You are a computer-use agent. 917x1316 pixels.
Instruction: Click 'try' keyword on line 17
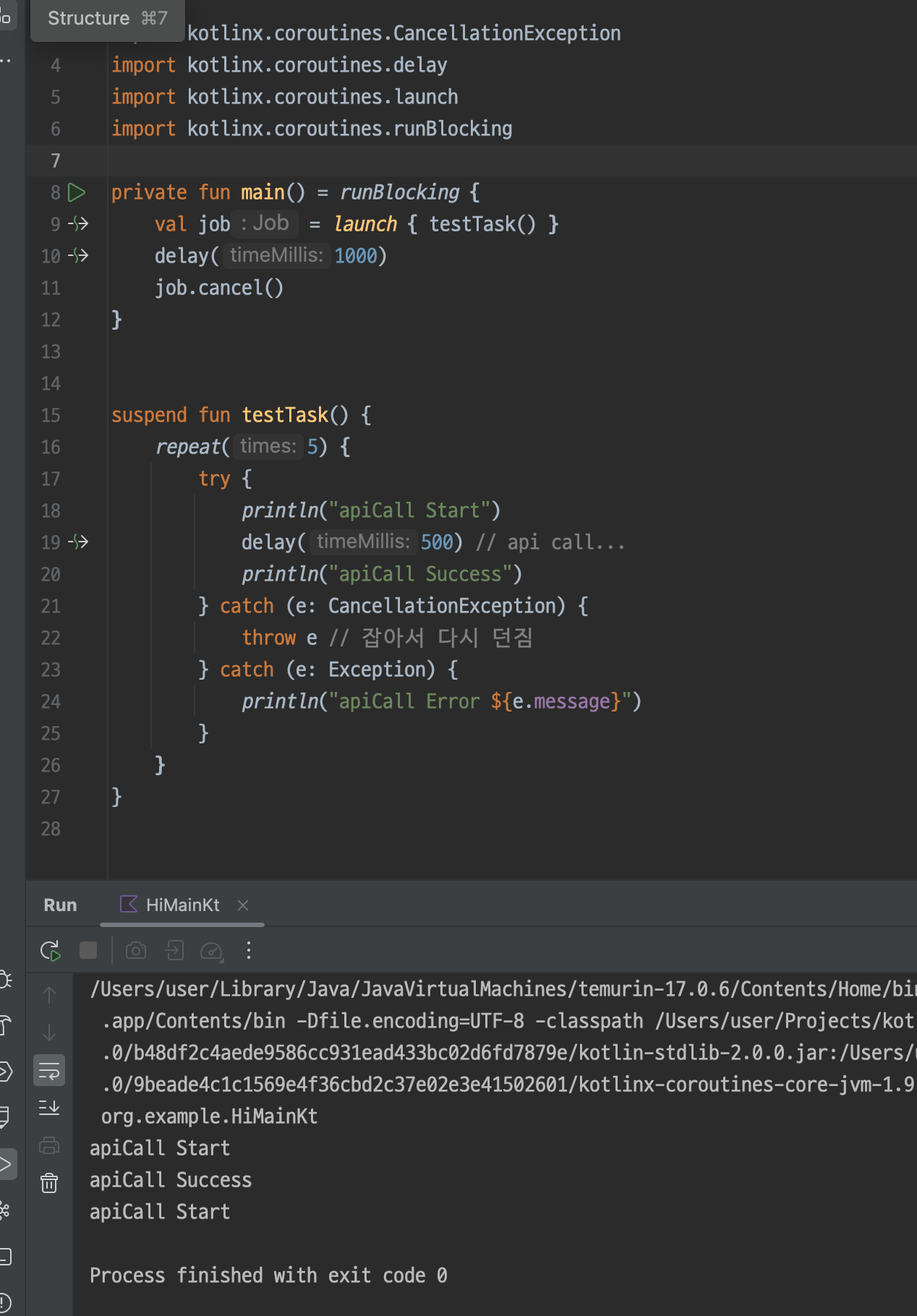click(x=214, y=479)
